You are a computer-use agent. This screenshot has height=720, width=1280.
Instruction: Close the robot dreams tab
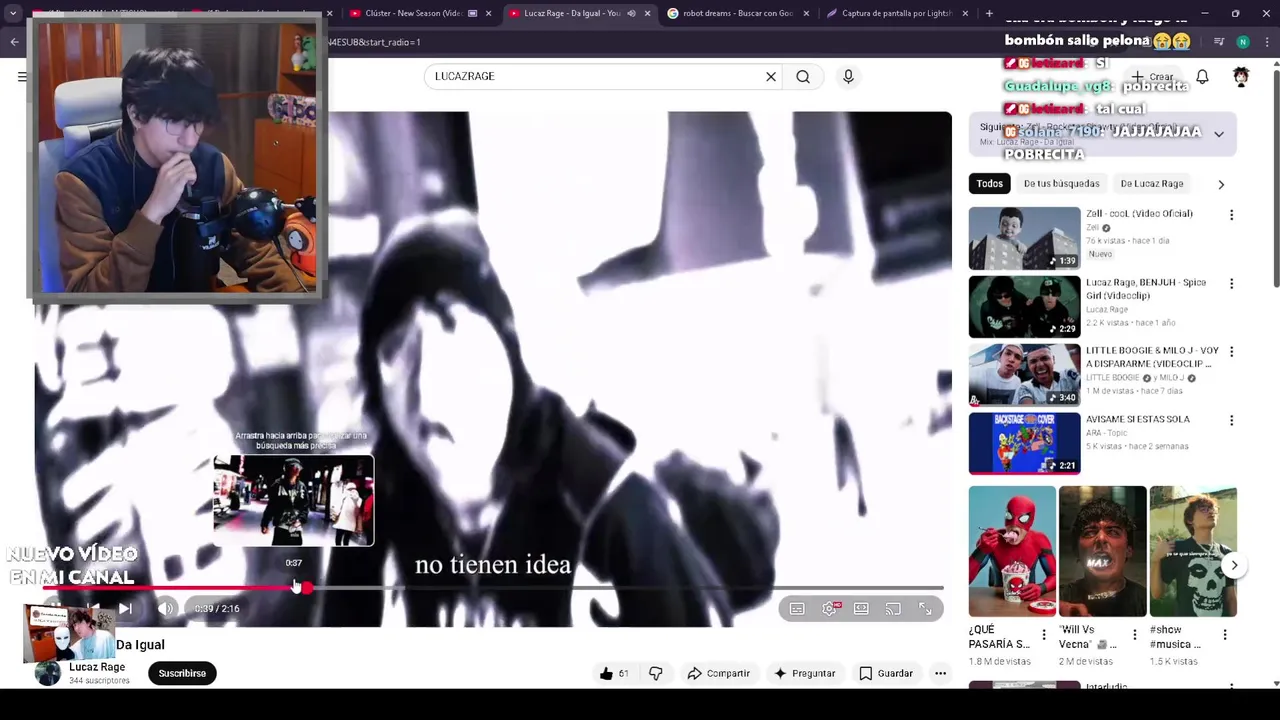point(806,13)
